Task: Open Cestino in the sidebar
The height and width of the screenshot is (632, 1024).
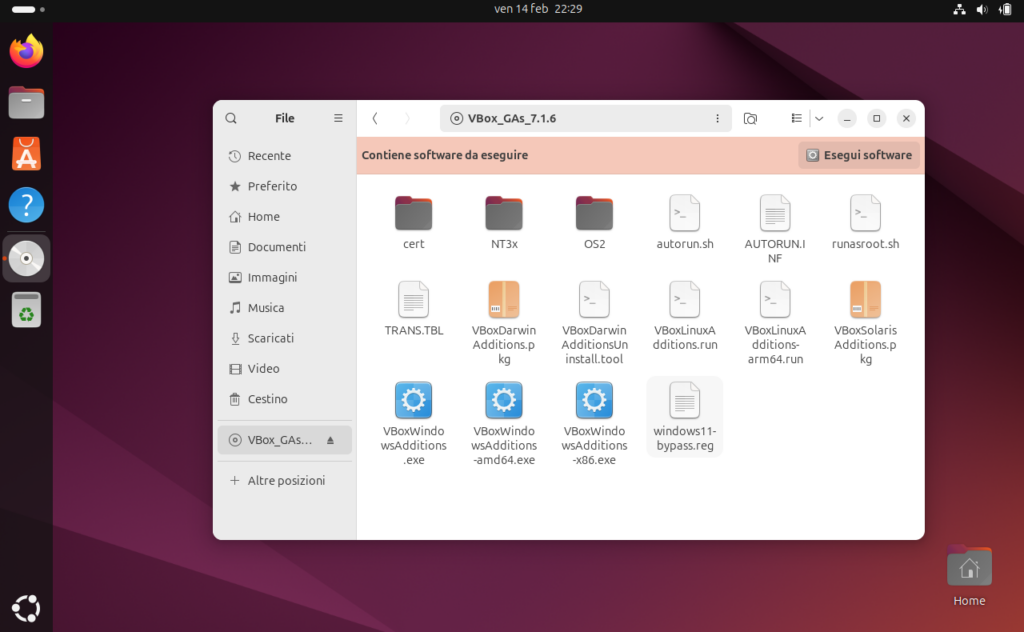Action: point(285,399)
